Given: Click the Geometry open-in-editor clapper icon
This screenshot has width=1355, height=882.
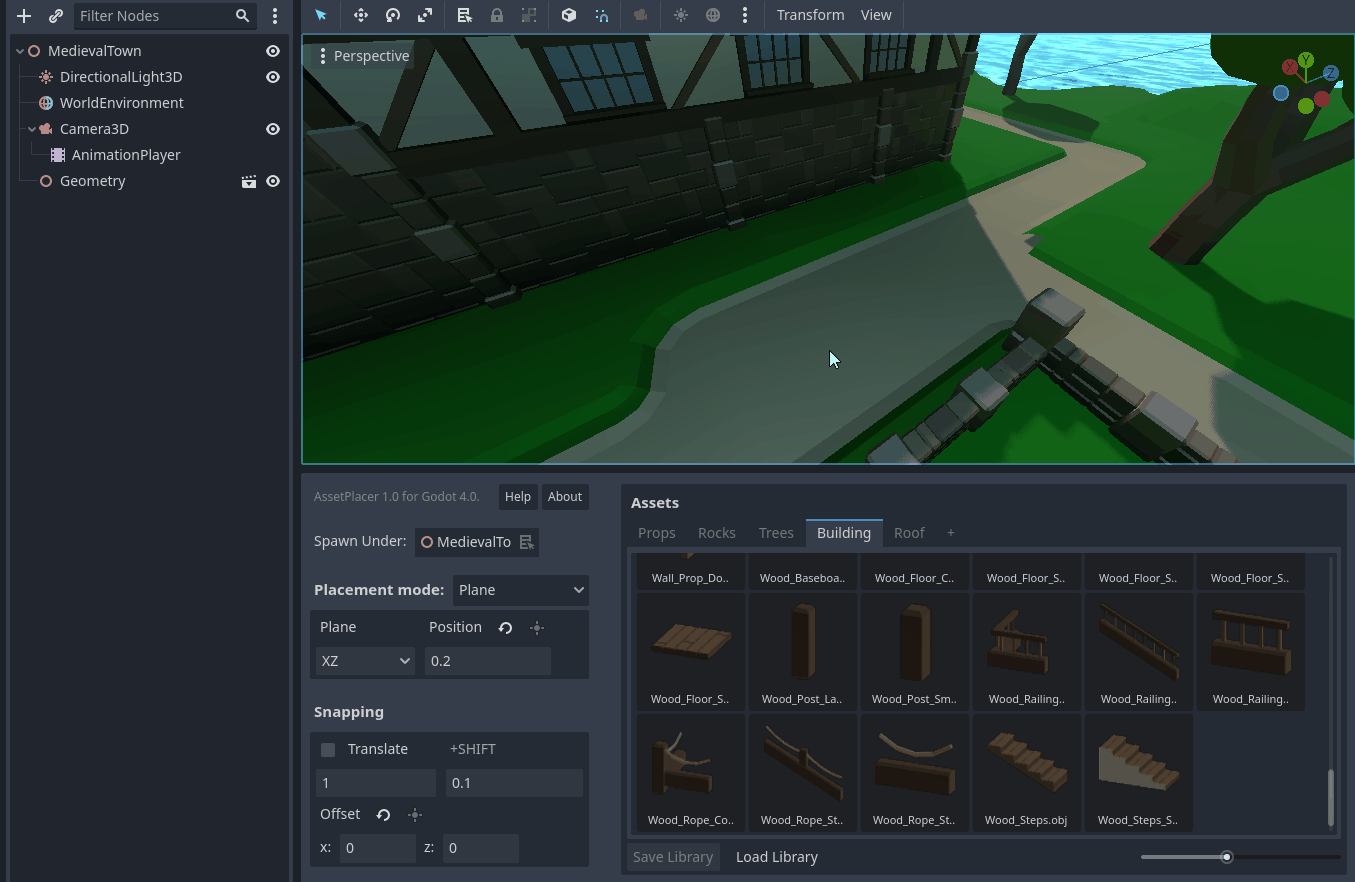Looking at the screenshot, I should tap(249, 181).
